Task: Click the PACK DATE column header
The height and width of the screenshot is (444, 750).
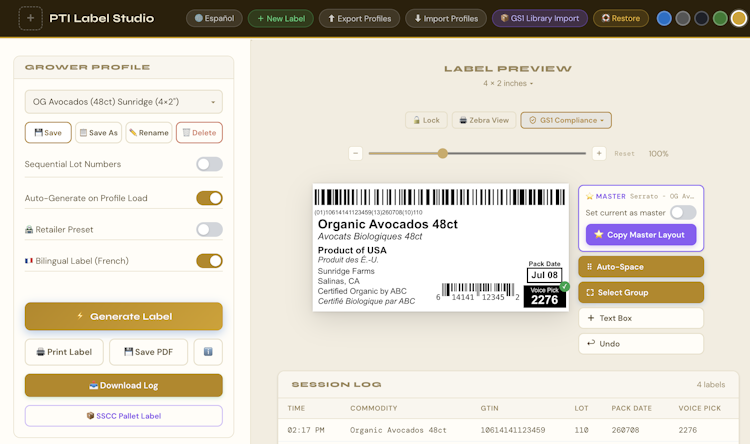Action: [631, 408]
